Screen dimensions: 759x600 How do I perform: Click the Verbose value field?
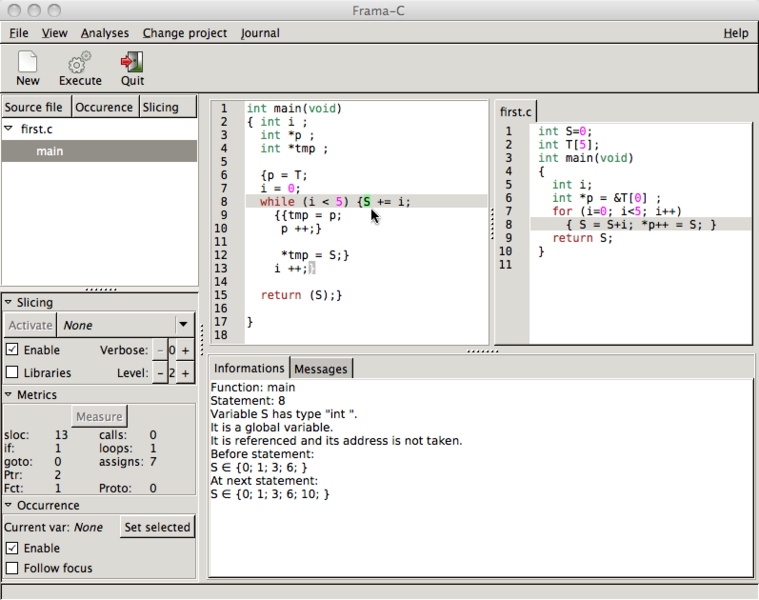(172, 350)
